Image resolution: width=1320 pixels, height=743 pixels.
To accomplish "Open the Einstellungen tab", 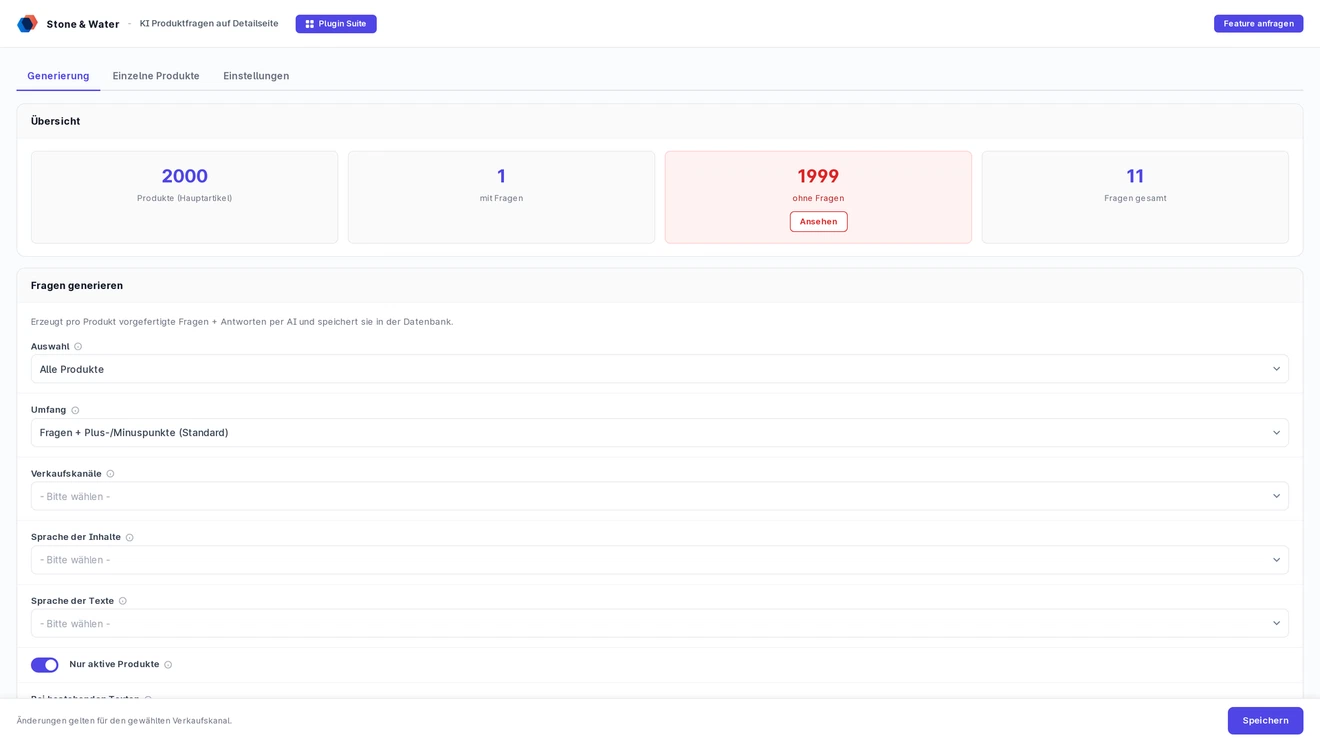I will (256, 76).
